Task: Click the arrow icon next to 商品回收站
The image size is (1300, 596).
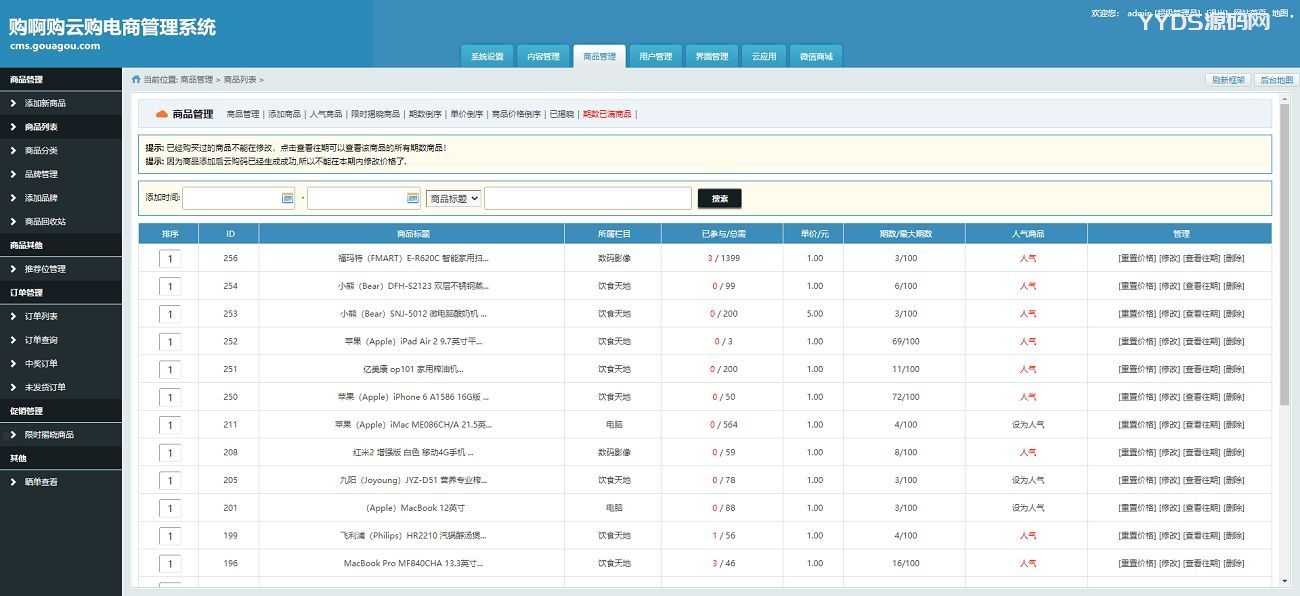Action: (x=13, y=221)
